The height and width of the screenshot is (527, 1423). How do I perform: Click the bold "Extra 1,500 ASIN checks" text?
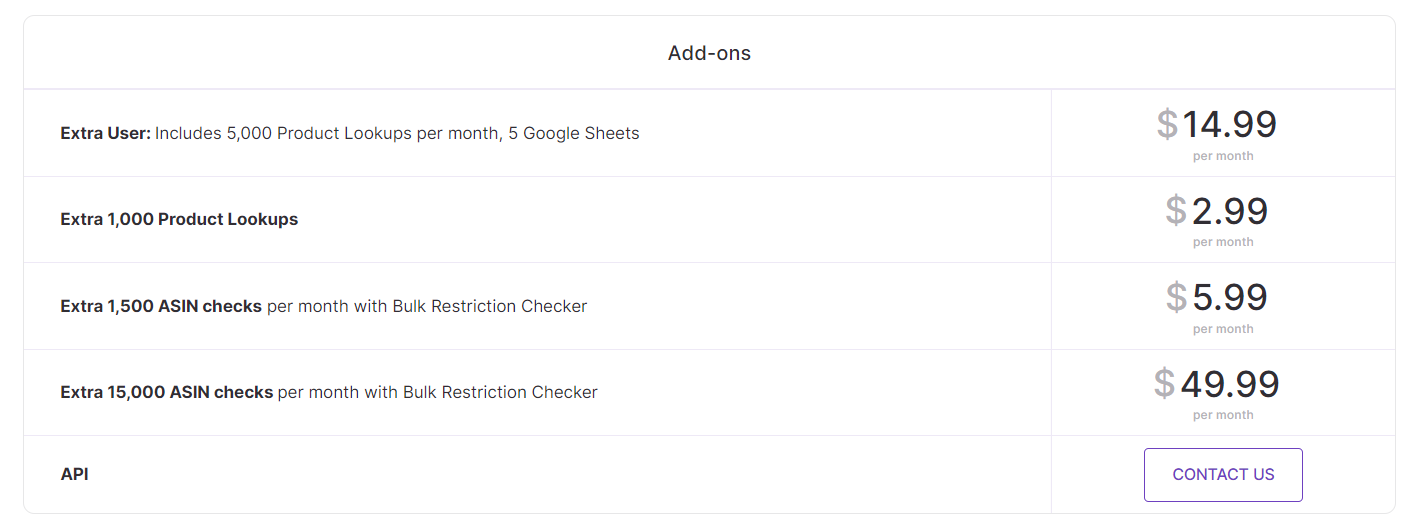161,306
